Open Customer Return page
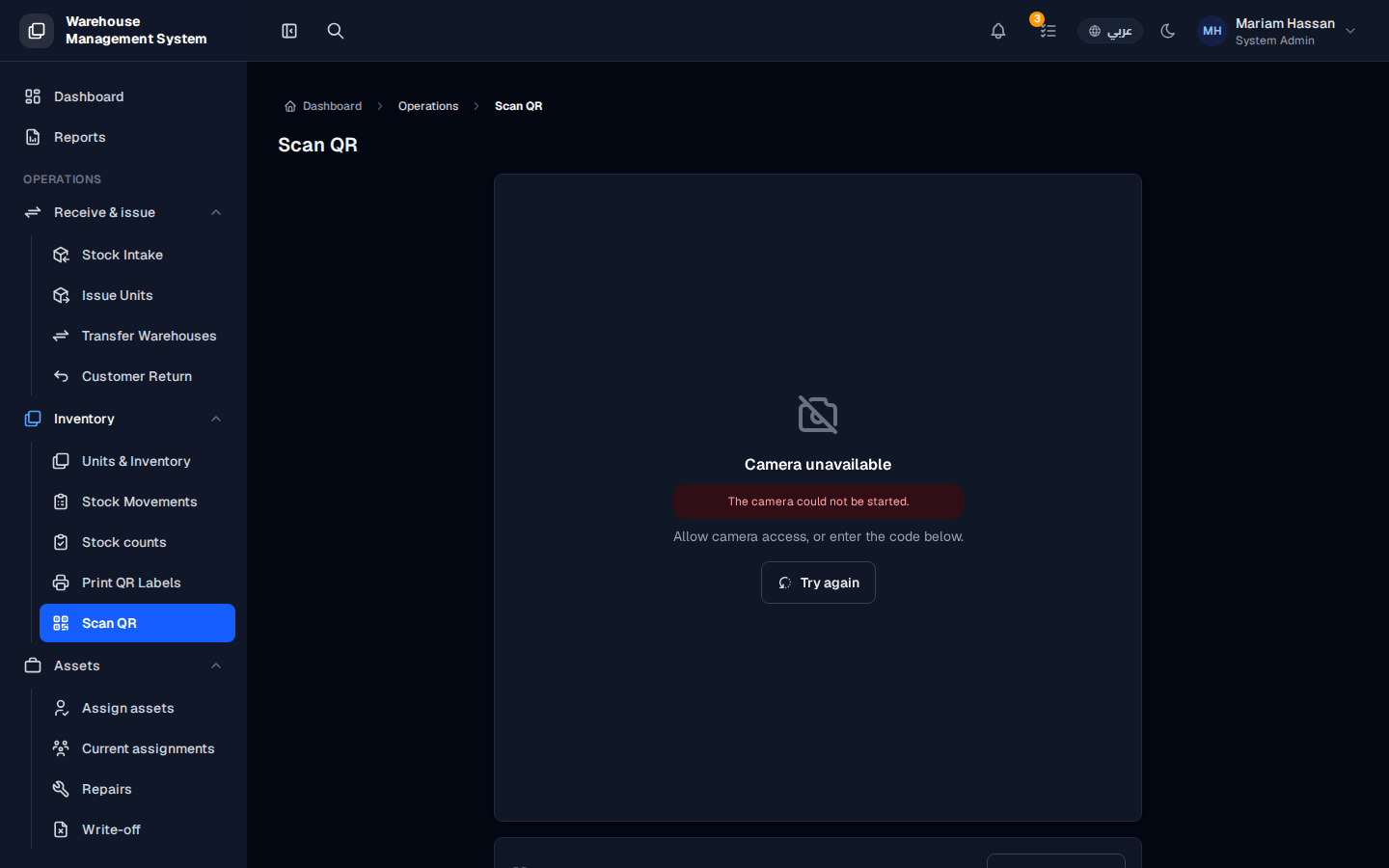 [137, 376]
